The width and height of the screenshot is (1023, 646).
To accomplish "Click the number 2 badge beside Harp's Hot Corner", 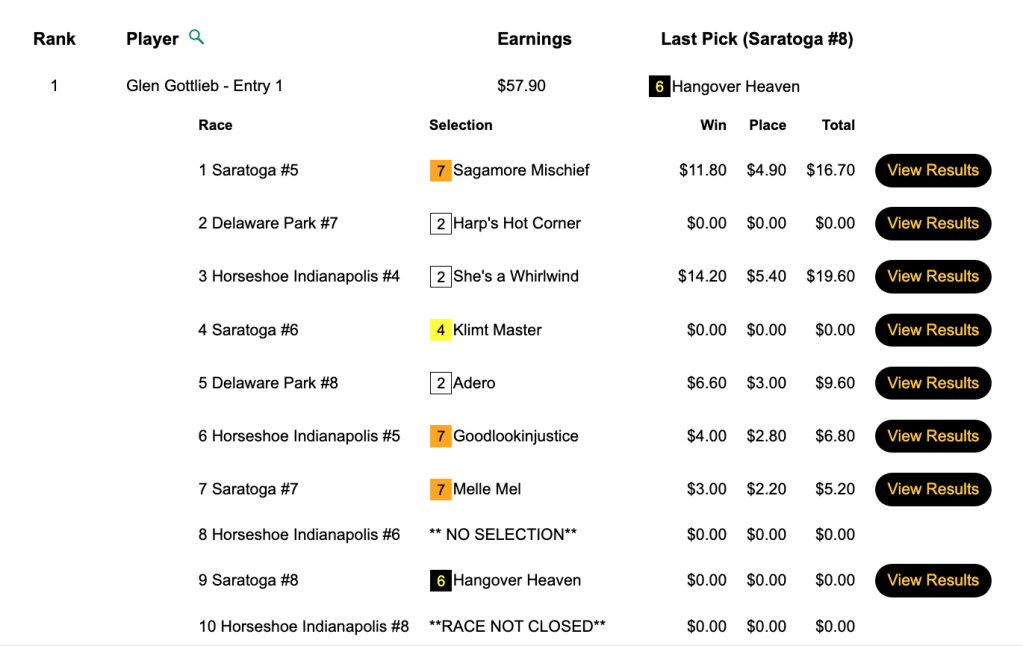I will (440, 224).
